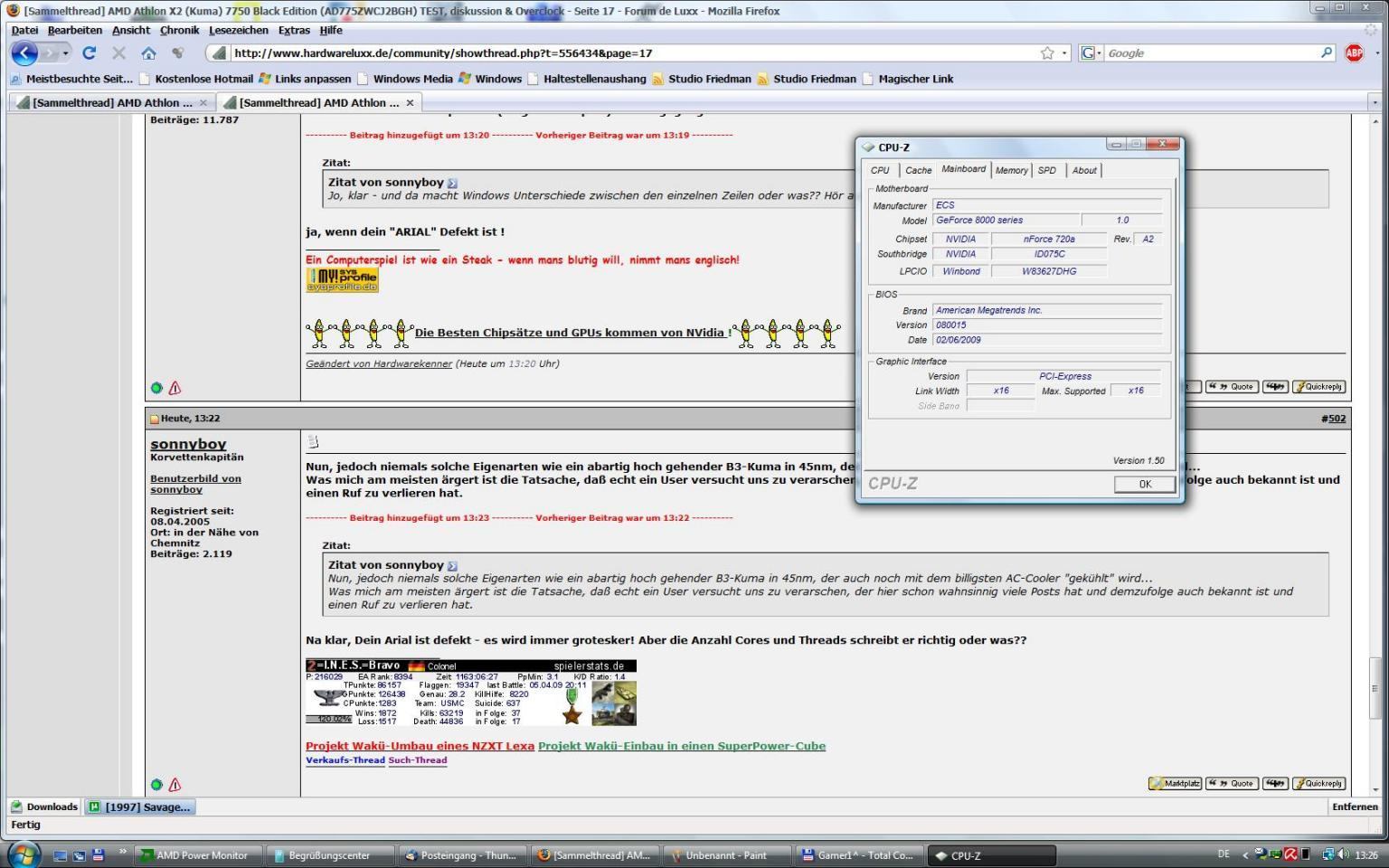This screenshot has width=1389, height=868.
Task: Open the Windows Media bookmark
Action: [x=404, y=79]
